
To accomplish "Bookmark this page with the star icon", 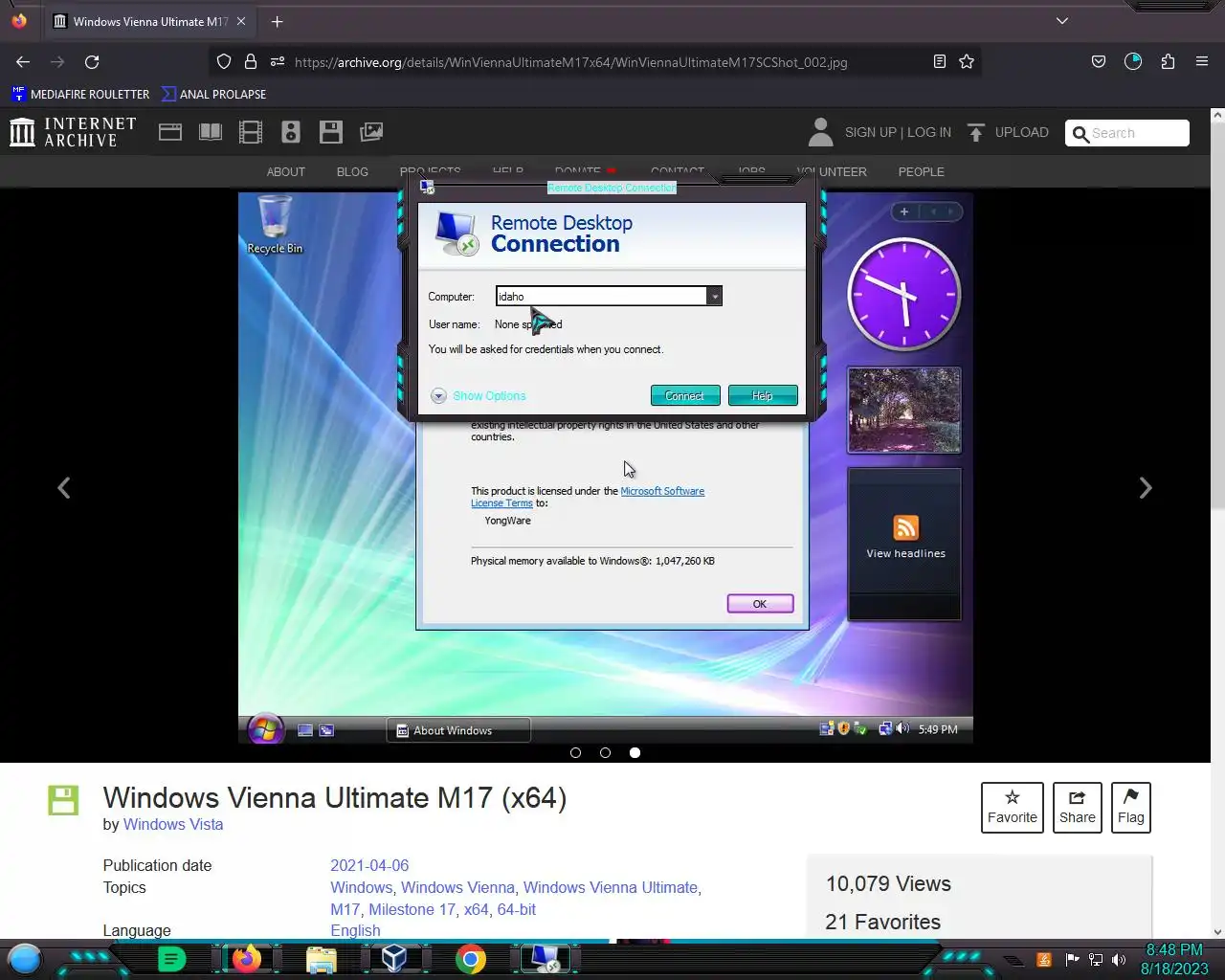I will pyautogui.click(x=967, y=61).
